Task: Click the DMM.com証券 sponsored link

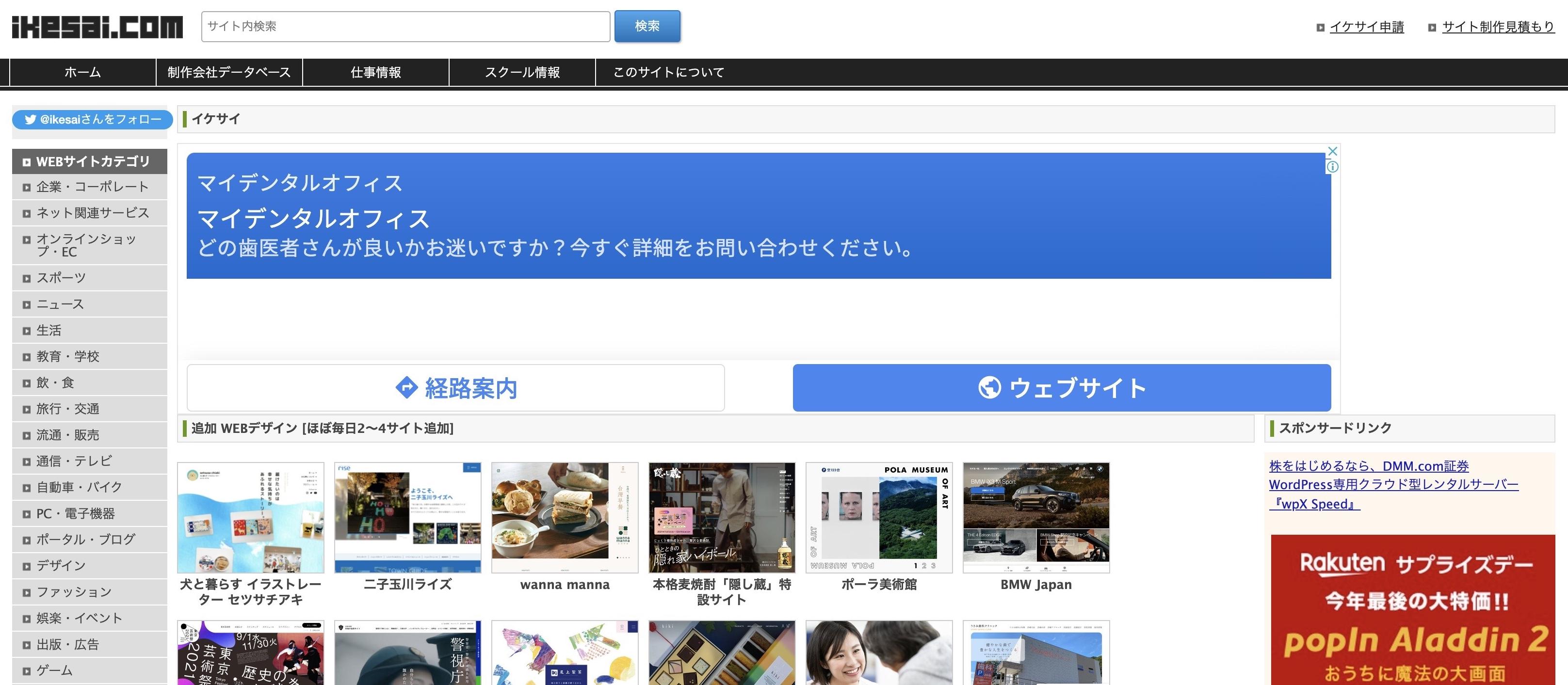Action: click(x=1368, y=466)
